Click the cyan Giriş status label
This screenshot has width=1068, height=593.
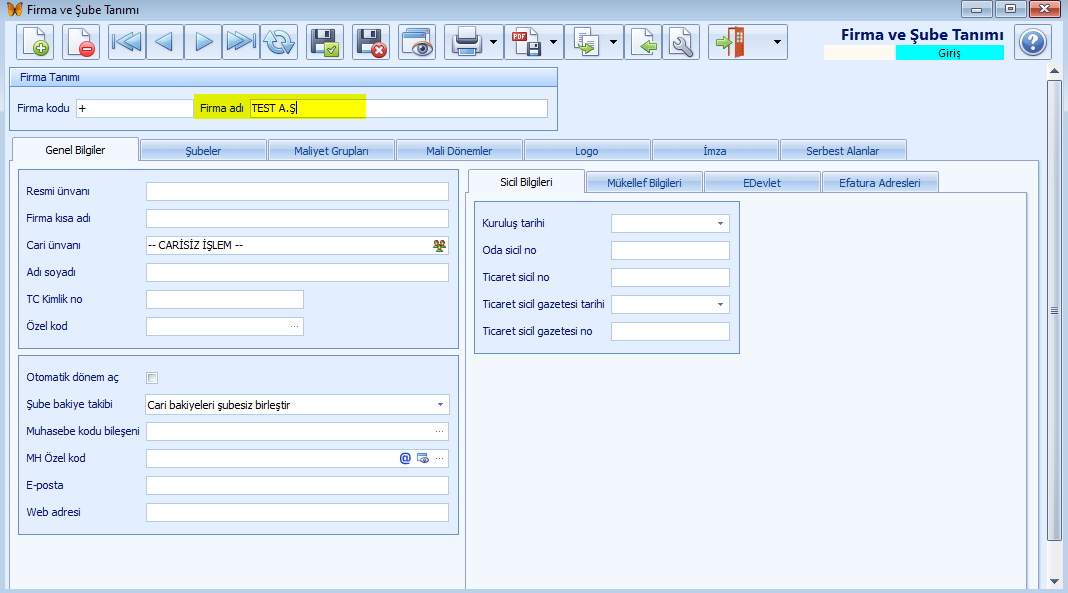click(x=949, y=53)
